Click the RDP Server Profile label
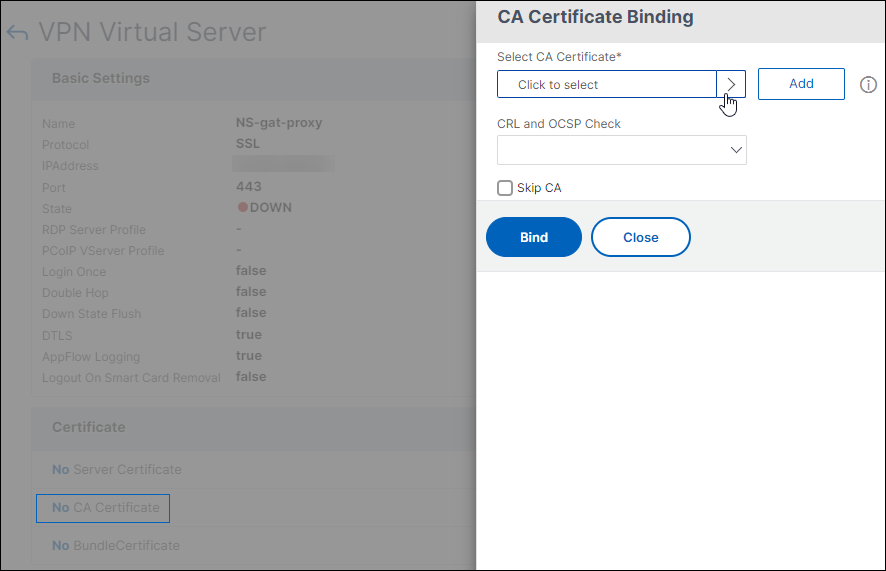Image resolution: width=886 pixels, height=571 pixels. point(94,230)
